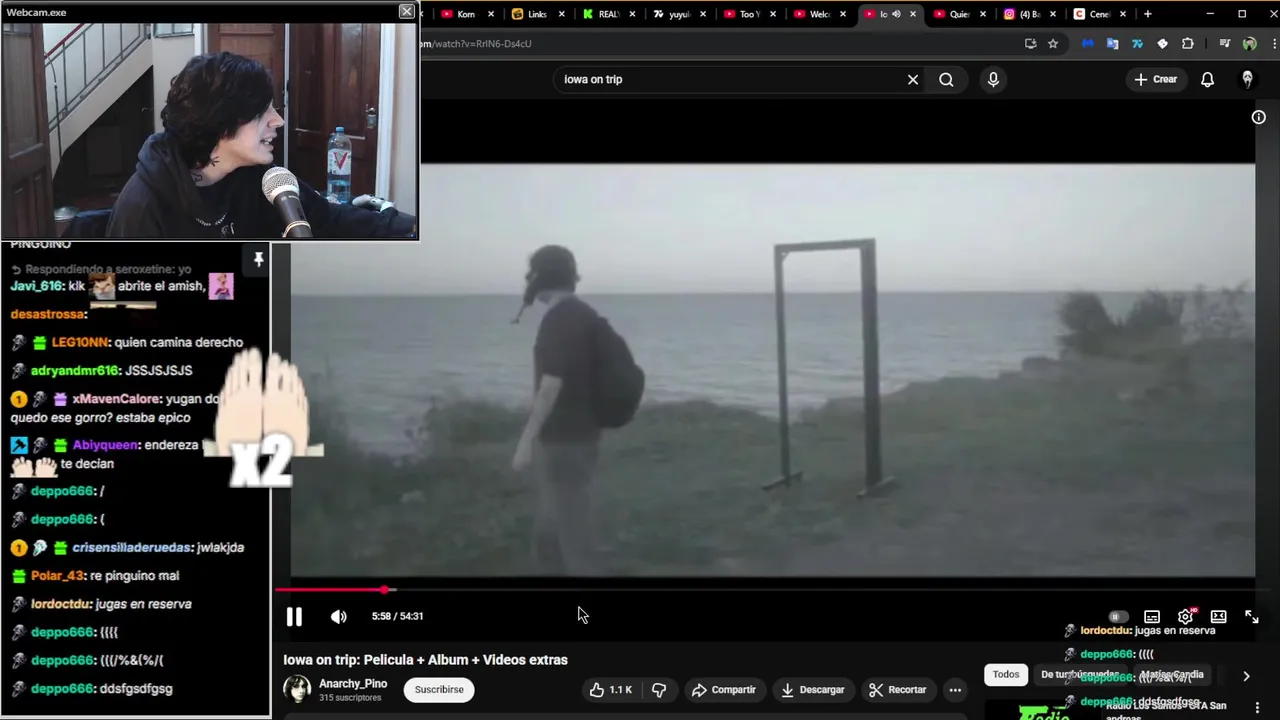The width and height of the screenshot is (1280, 720).
Task: Open more actions three-dot menu
Action: point(955,690)
